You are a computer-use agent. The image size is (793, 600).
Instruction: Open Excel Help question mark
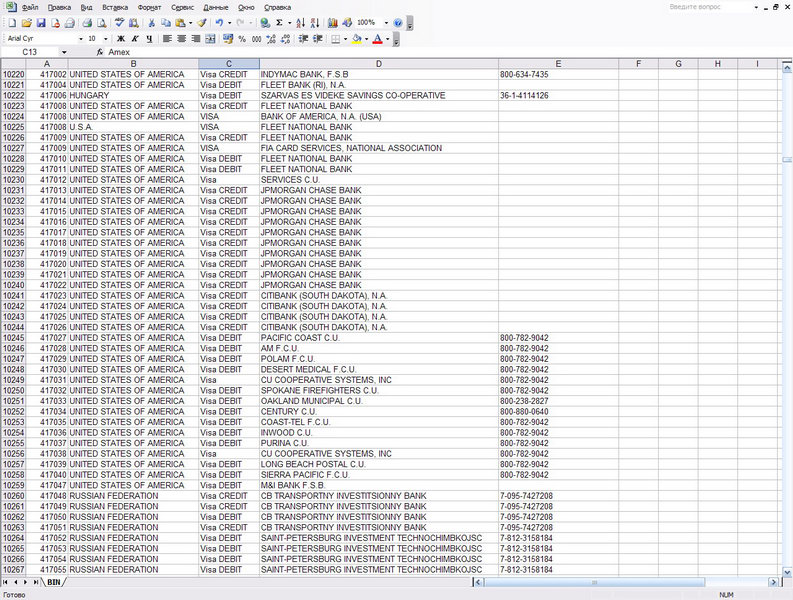click(398, 23)
